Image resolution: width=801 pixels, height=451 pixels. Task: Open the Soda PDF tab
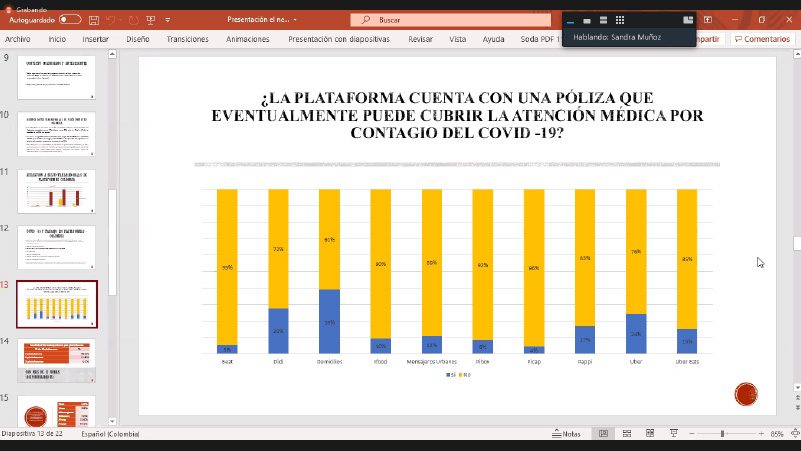pos(540,39)
